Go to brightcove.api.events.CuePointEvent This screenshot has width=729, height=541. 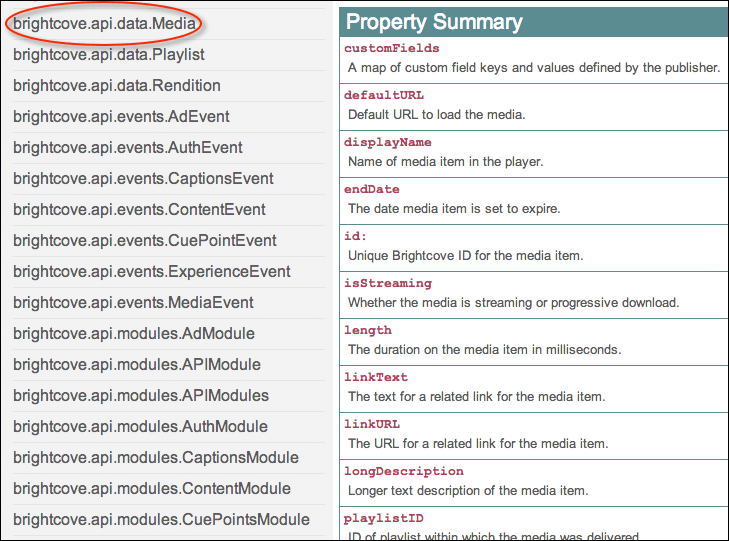coord(145,241)
